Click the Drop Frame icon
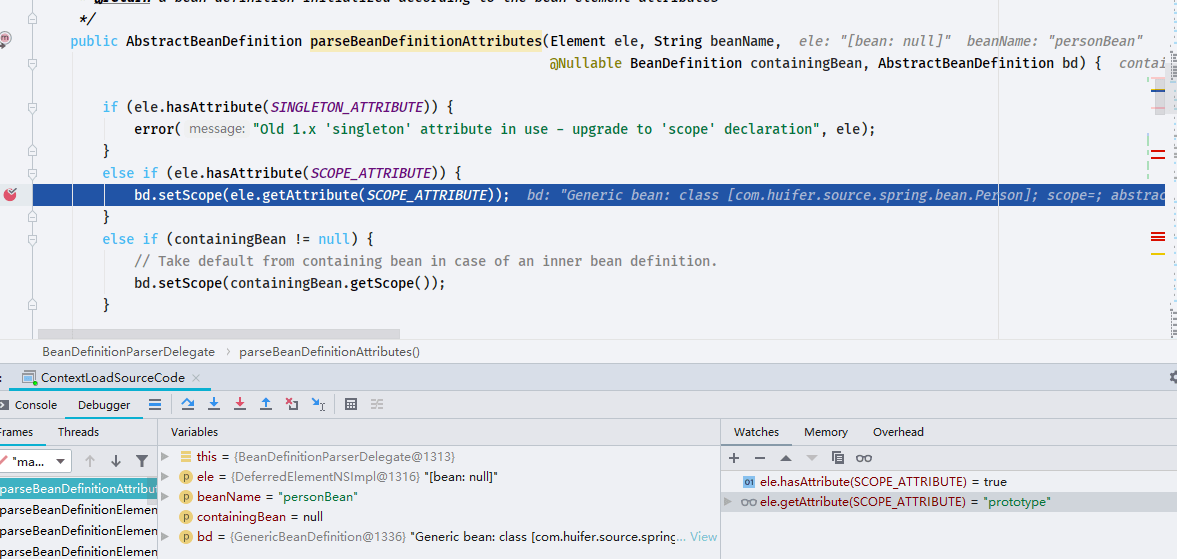 tap(291, 404)
